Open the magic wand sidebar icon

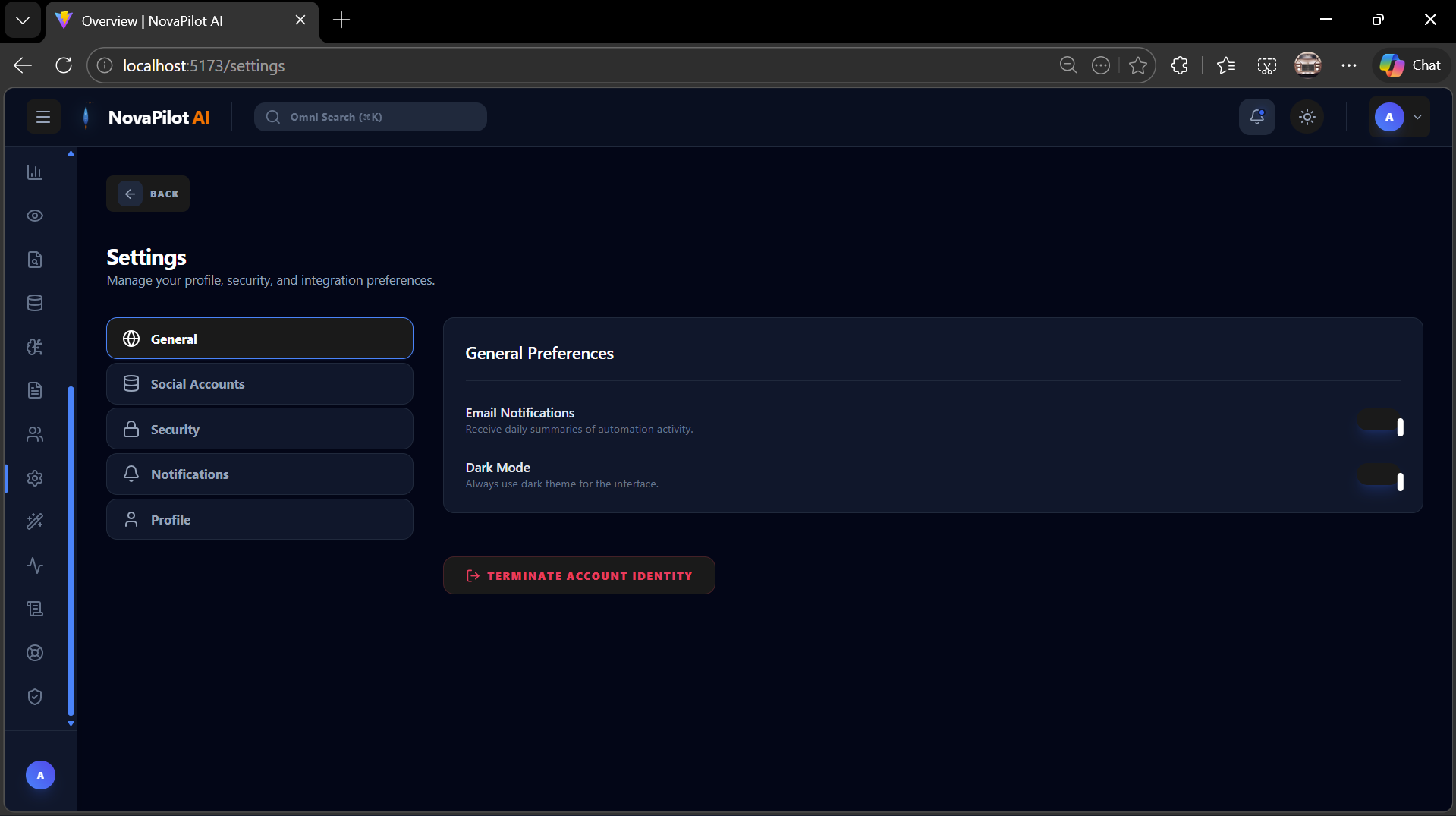(x=35, y=521)
